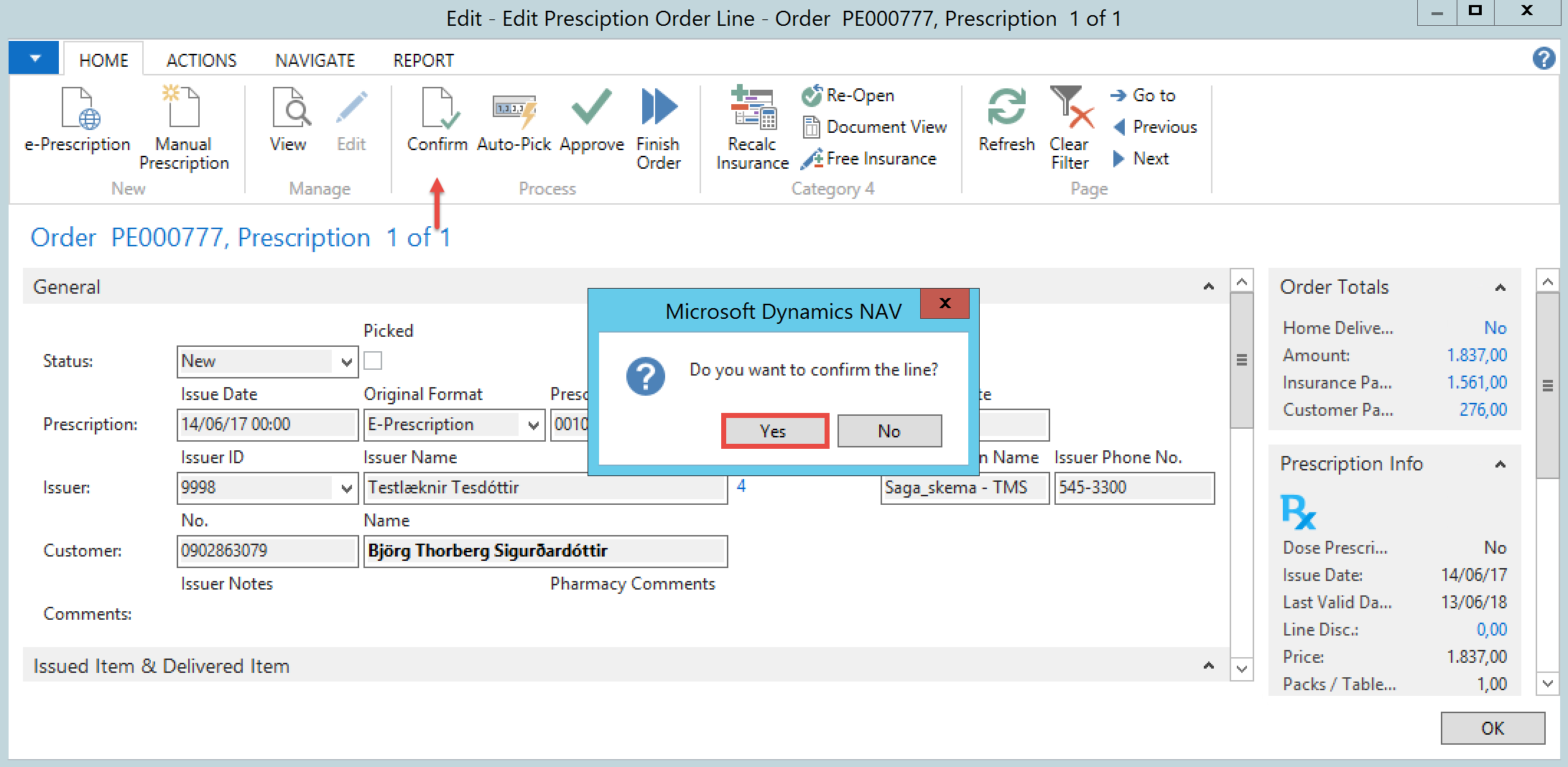
Task: Click Finish Order in the ribbon
Action: (658, 109)
